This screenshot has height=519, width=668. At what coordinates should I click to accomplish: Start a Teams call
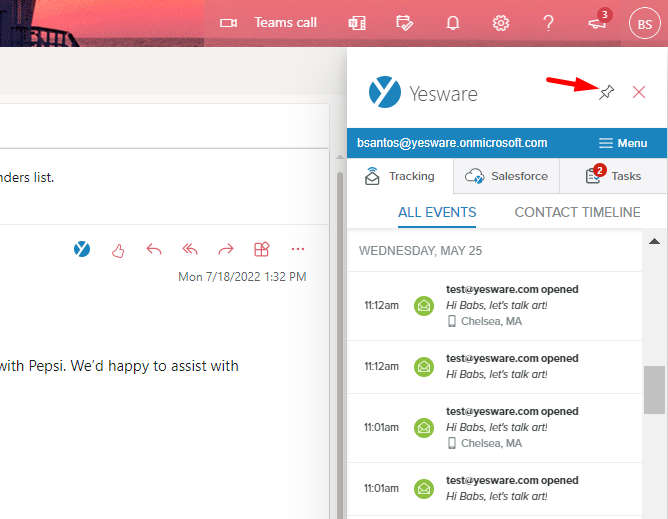point(268,23)
